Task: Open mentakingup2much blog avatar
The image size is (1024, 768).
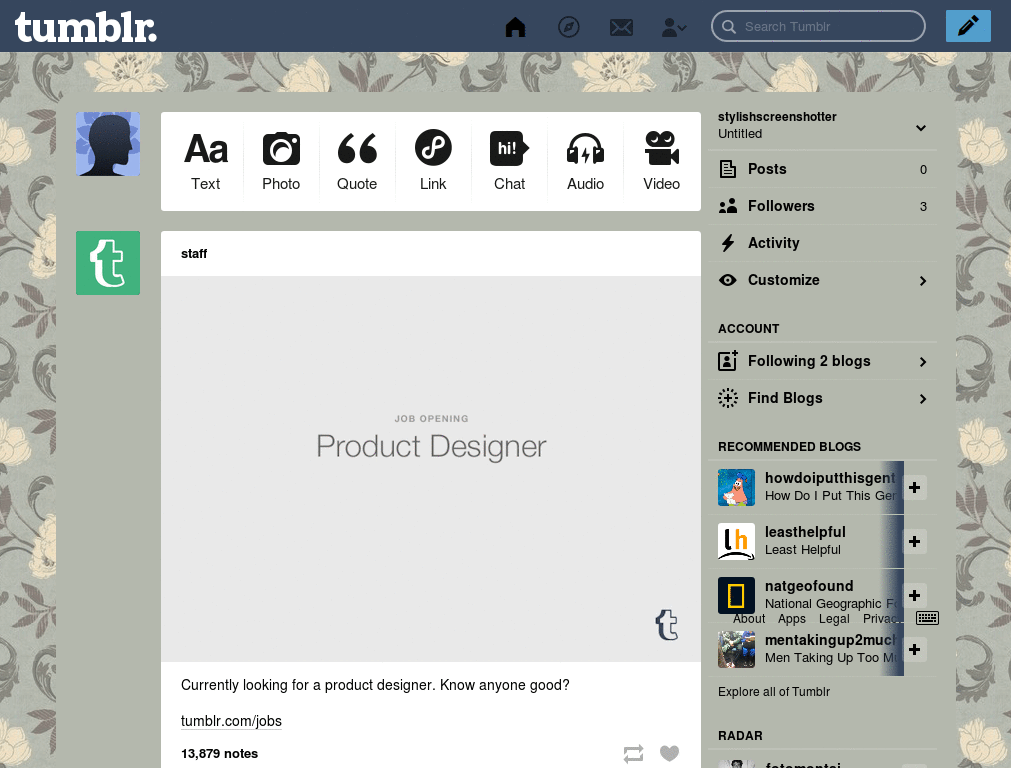Action: point(736,649)
